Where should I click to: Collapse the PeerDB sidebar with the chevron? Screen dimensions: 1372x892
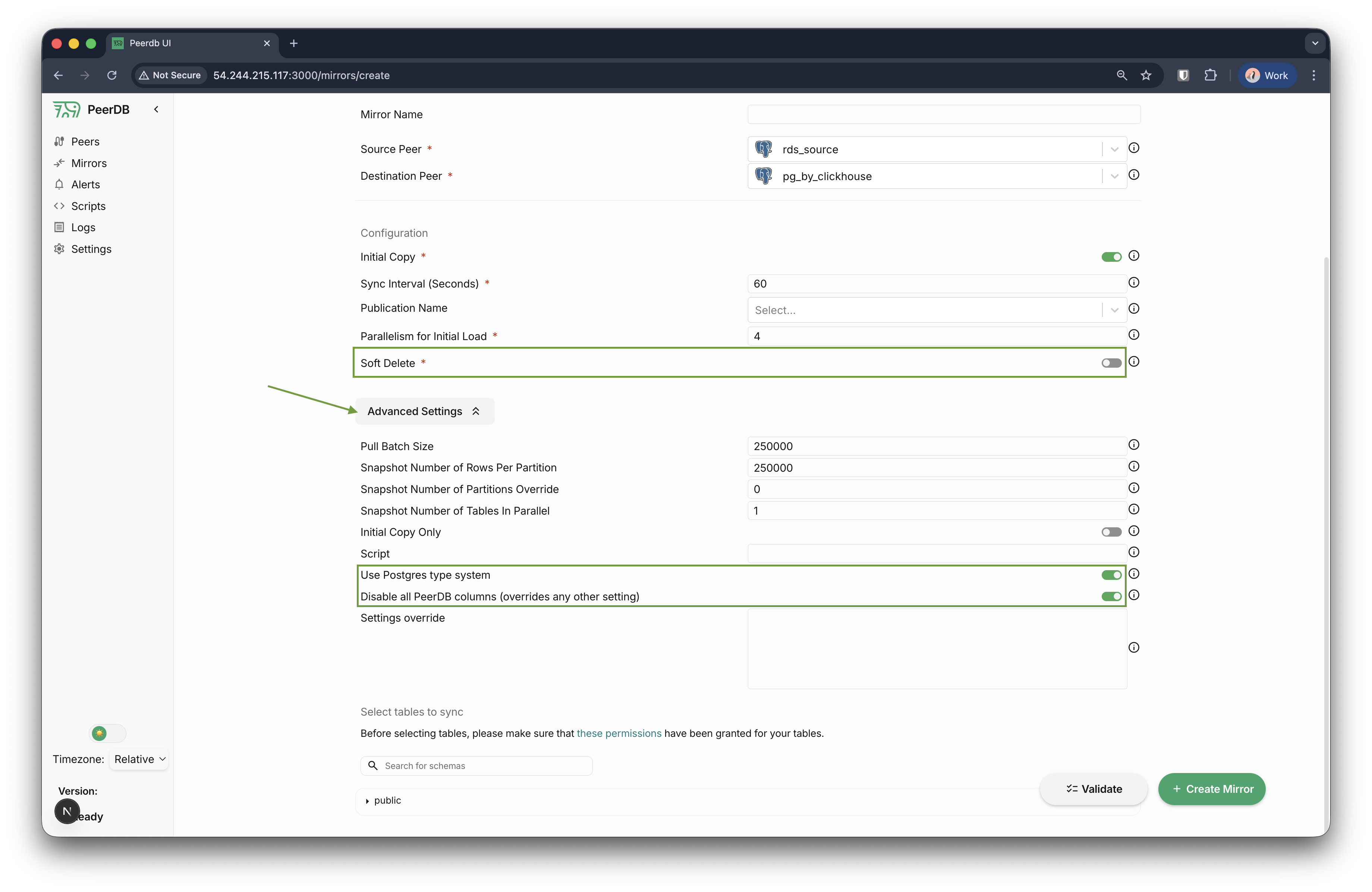tap(155, 109)
